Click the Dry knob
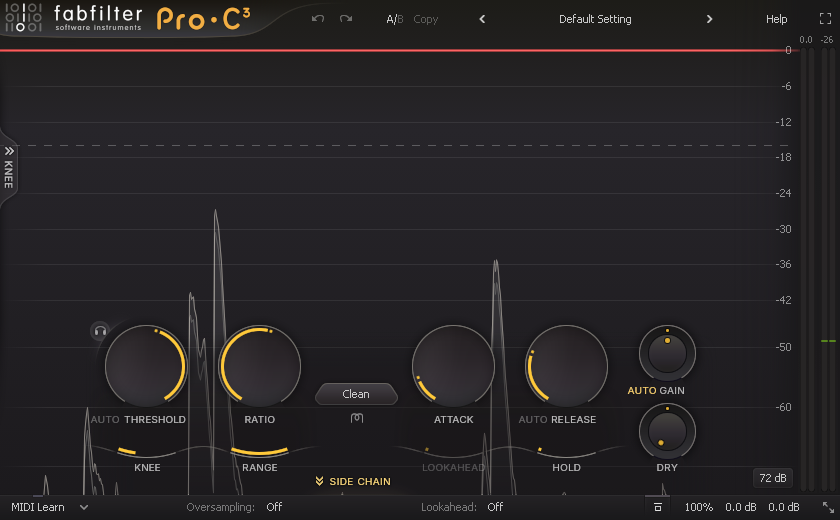The image size is (840, 520). pyautogui.click(x=667, y=432)
